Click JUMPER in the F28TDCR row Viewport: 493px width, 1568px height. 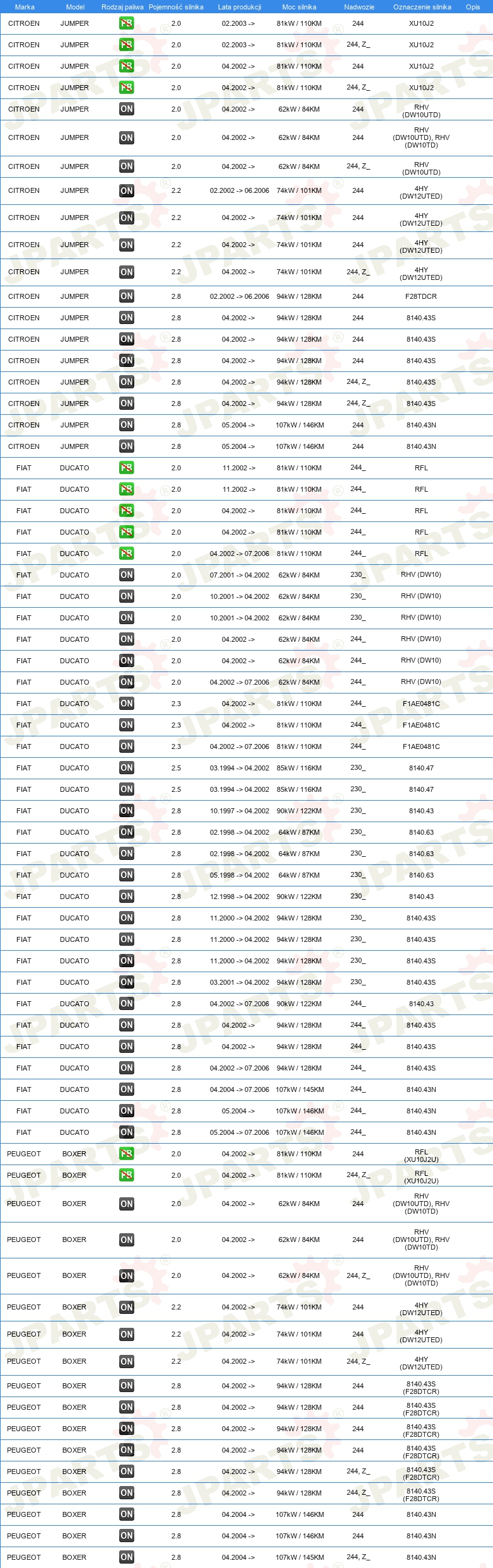(x=74, y=296)
